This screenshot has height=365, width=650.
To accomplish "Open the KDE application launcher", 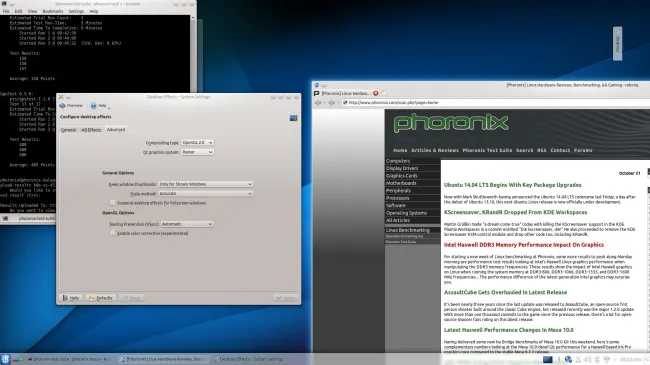I will click(x=5, y=359).
